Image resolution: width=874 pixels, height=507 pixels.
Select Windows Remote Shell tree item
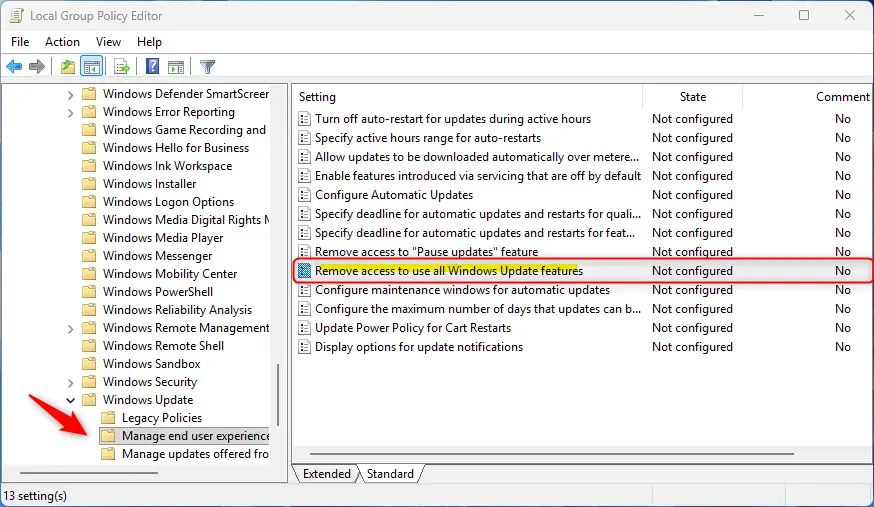(x=163, y=346)
